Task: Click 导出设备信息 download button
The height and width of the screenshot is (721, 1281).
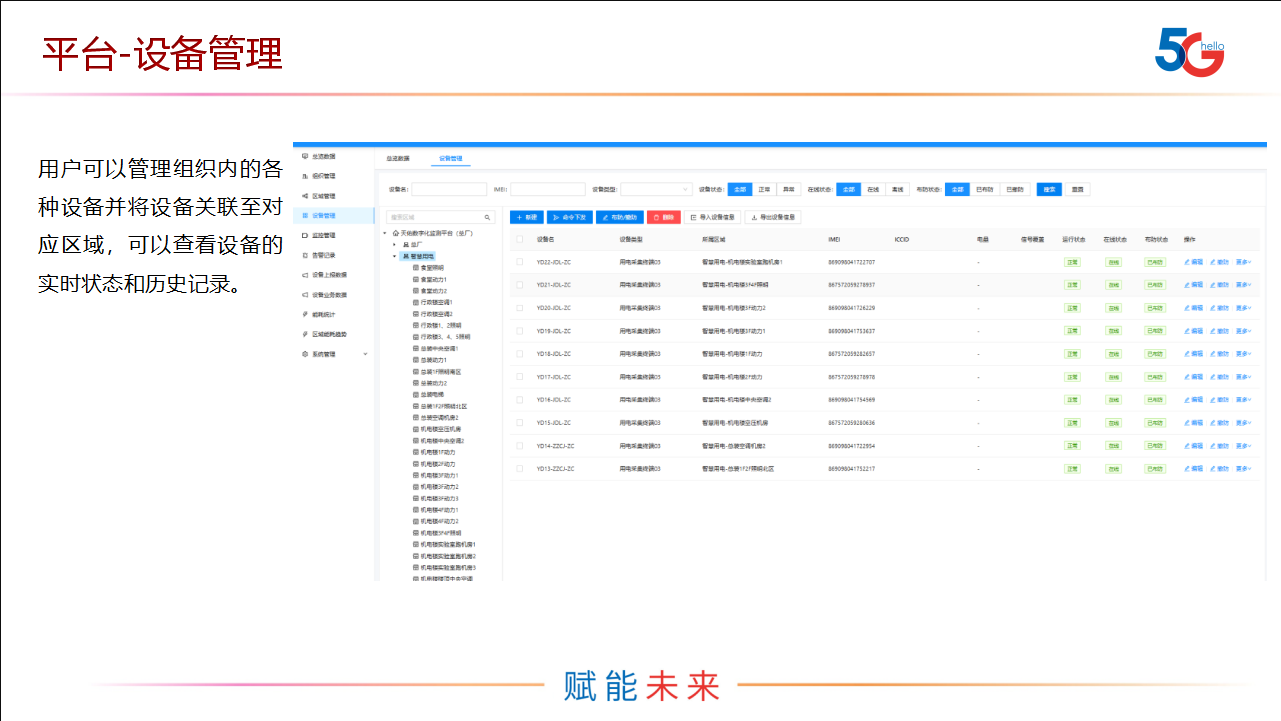Action: 773,217
